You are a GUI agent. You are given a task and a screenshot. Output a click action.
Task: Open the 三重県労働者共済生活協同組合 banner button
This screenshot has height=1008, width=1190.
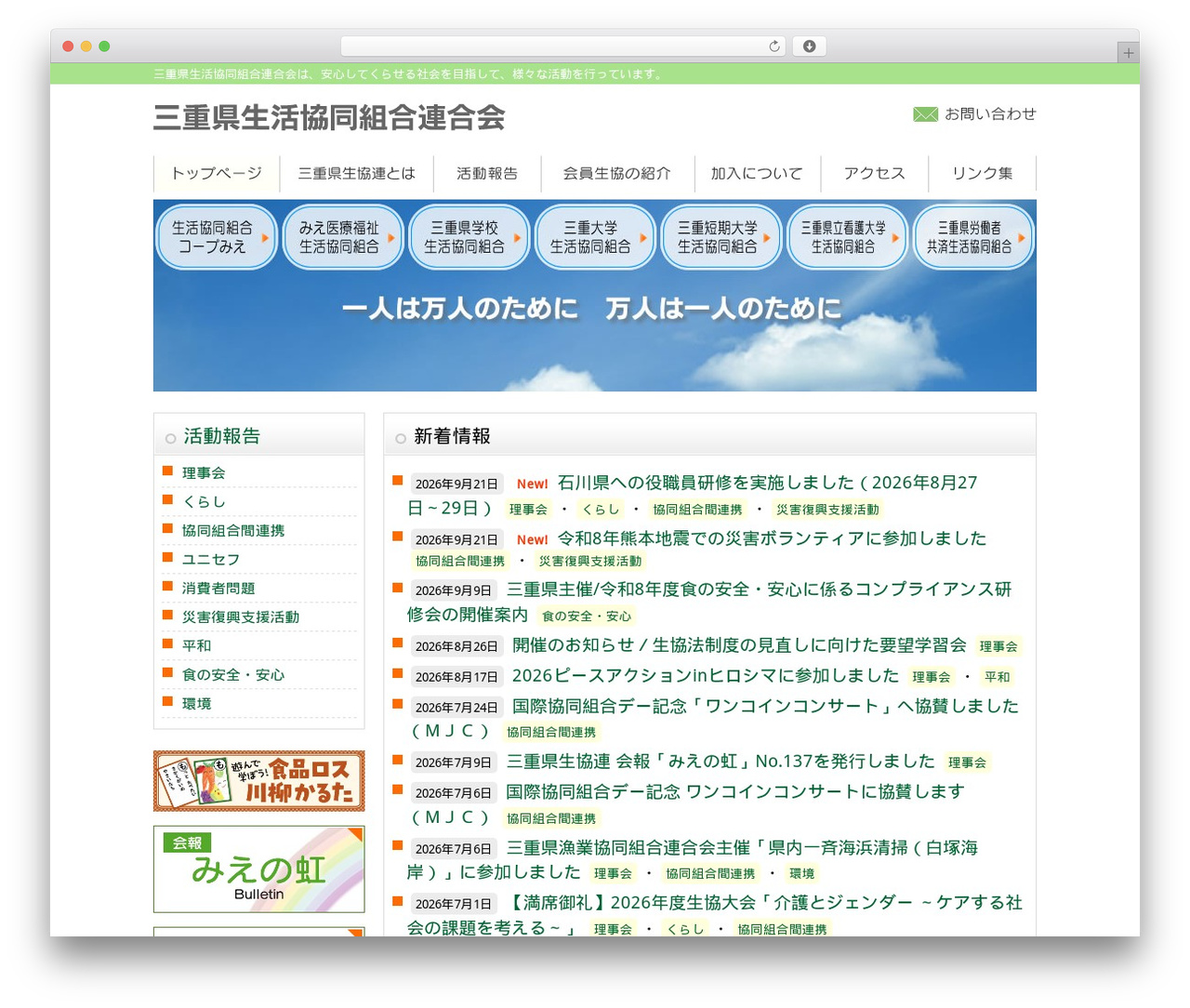coord(974,237)
